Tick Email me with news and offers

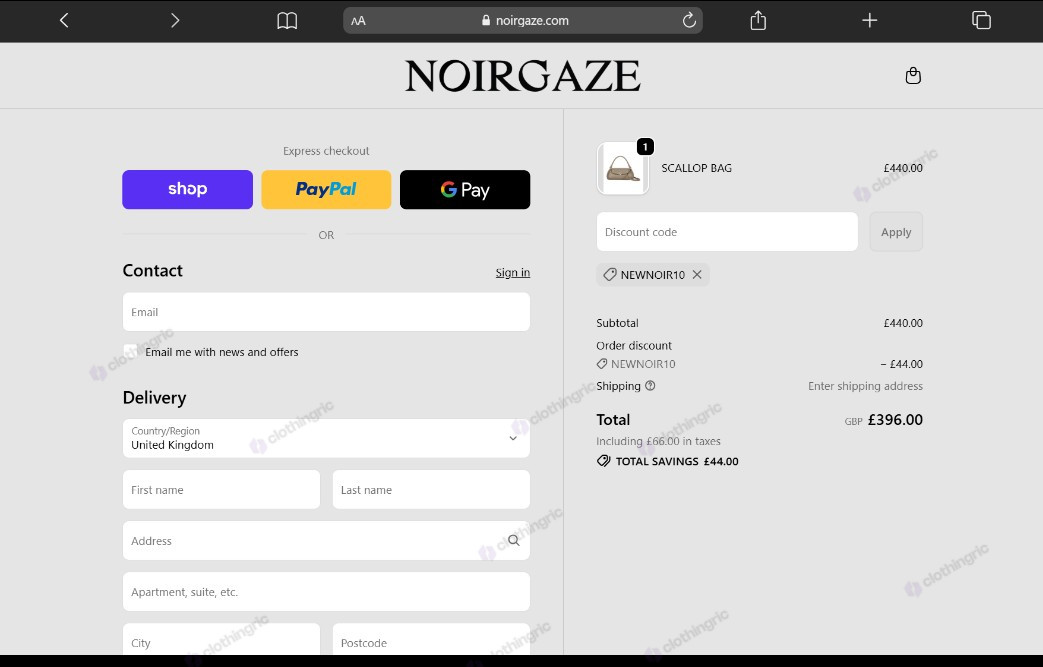[130, 352]
